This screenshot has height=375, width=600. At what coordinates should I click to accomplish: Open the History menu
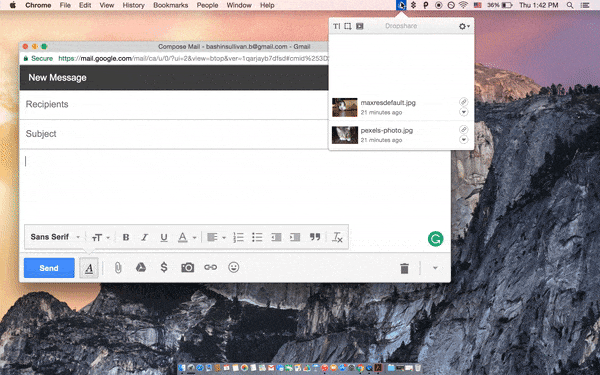133,5
